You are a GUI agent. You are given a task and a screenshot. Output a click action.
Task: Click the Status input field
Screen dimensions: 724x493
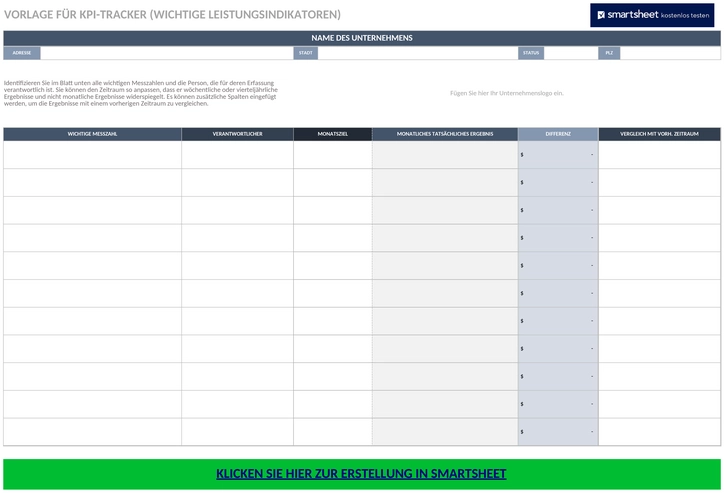(x=571, y=53)
